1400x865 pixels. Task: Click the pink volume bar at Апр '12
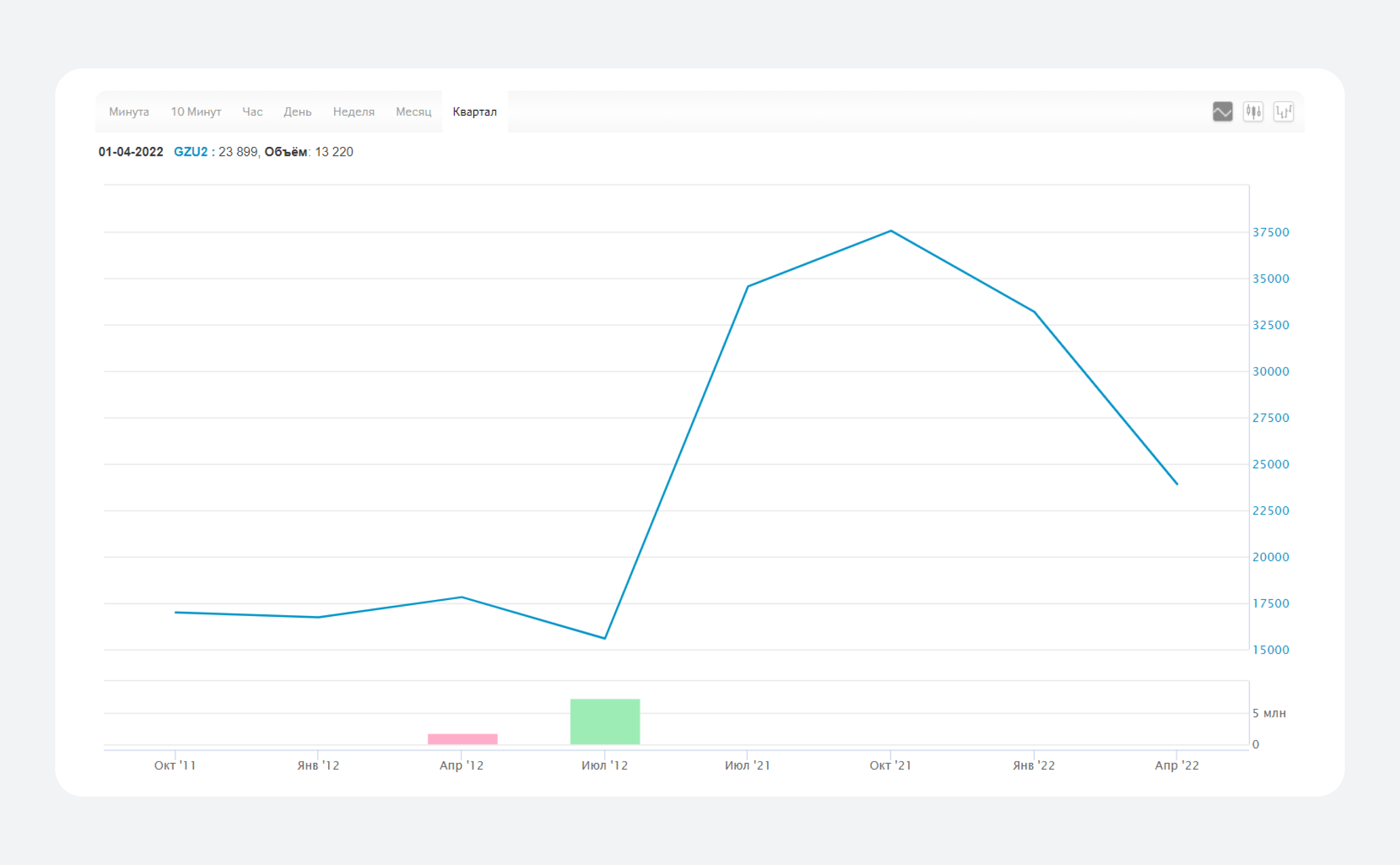click(x=462, y=738)
